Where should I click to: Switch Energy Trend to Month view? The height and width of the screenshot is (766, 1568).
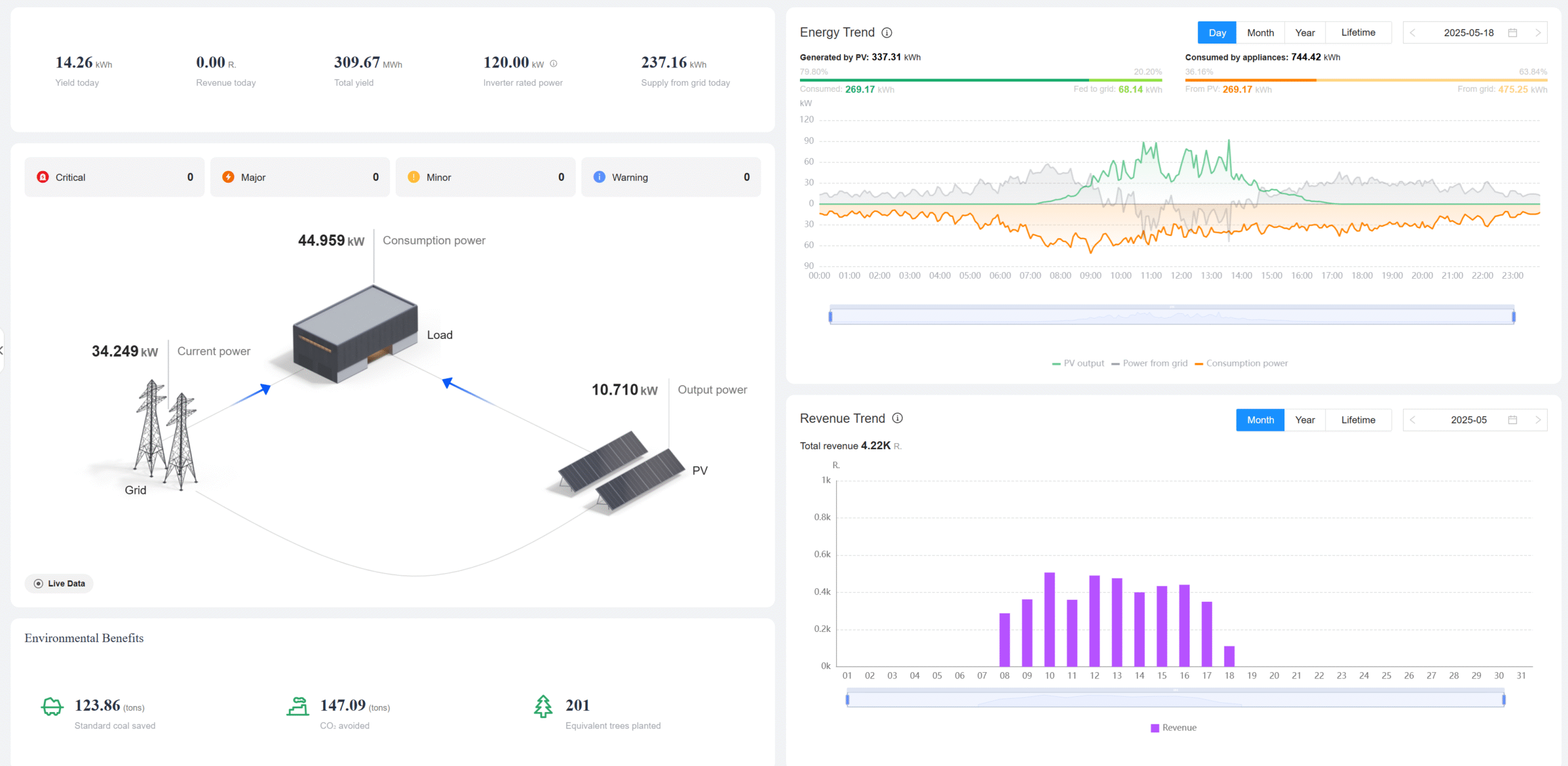point(1260,32)
